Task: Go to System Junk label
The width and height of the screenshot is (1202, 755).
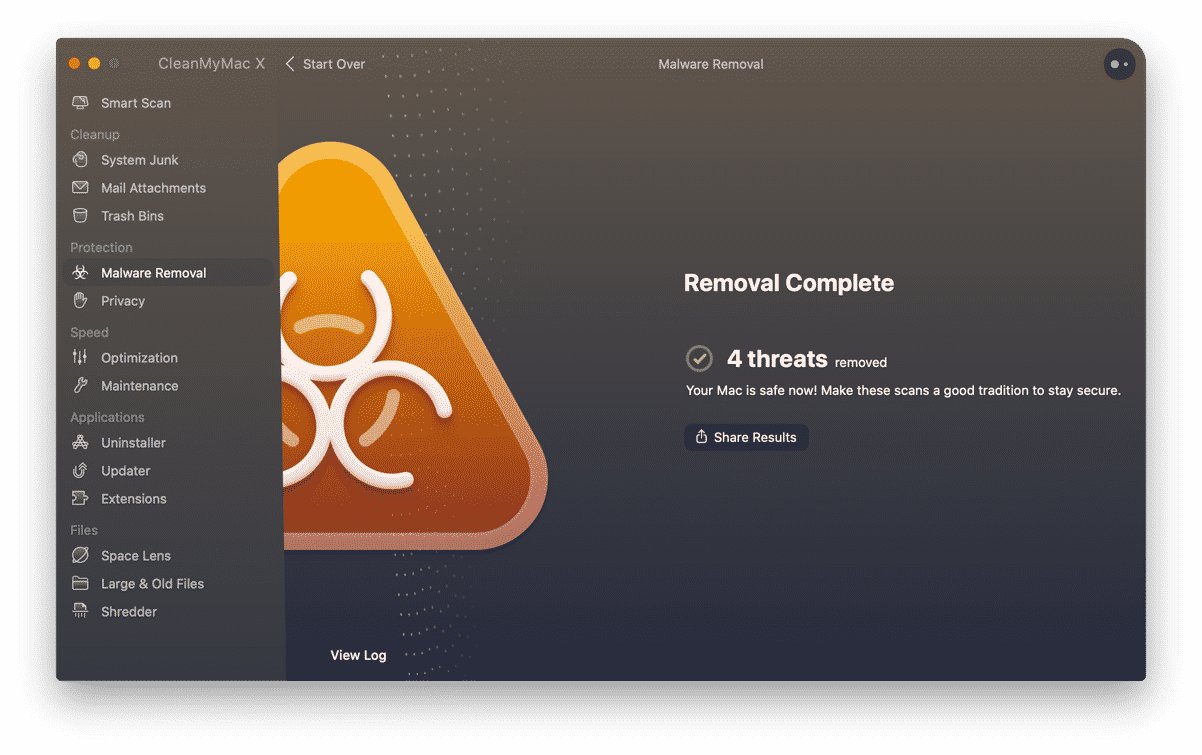Action: (140, 160)
